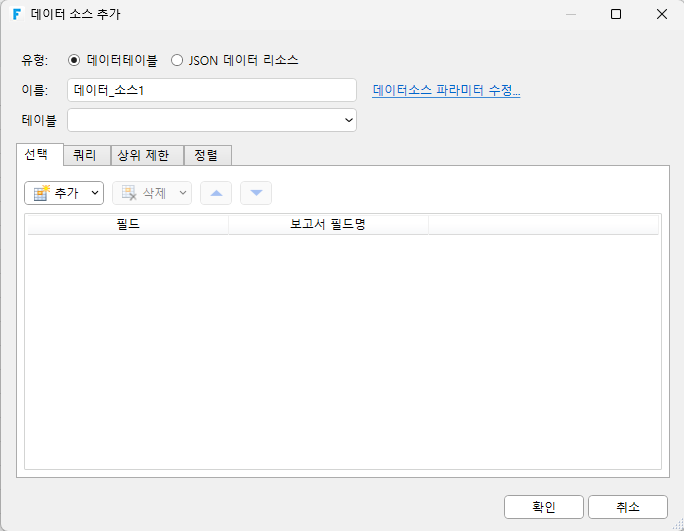684x531 pixels.
Task: Close the 데이터 소스 추가 dialog
Action: click(x=662, y=14)
